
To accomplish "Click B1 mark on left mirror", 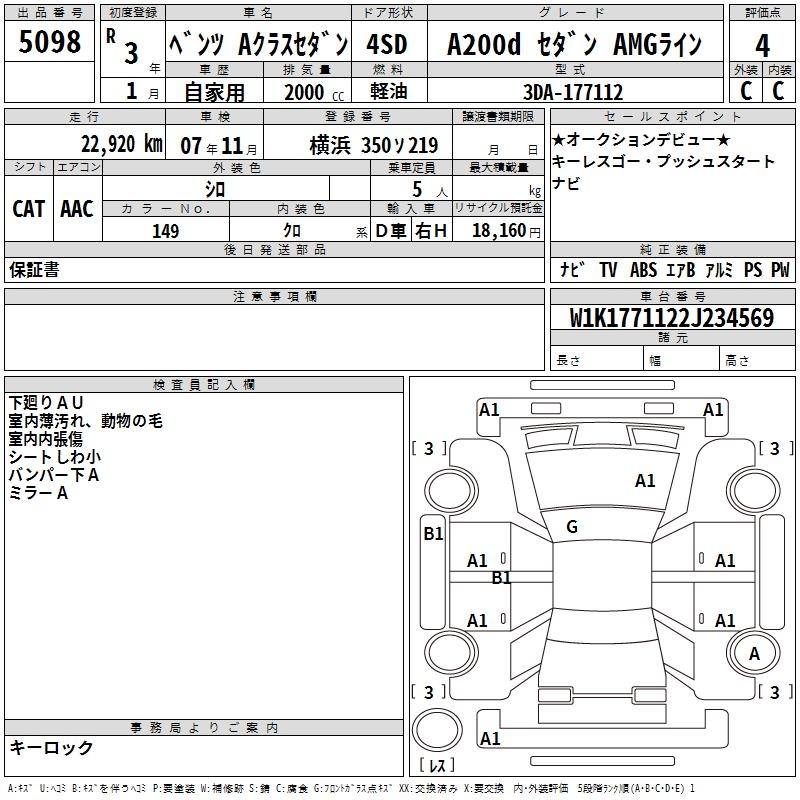I will click(433, 534).
